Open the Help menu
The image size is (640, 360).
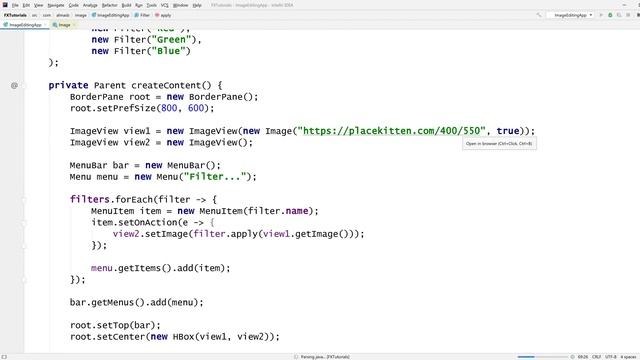pos(197,5)
